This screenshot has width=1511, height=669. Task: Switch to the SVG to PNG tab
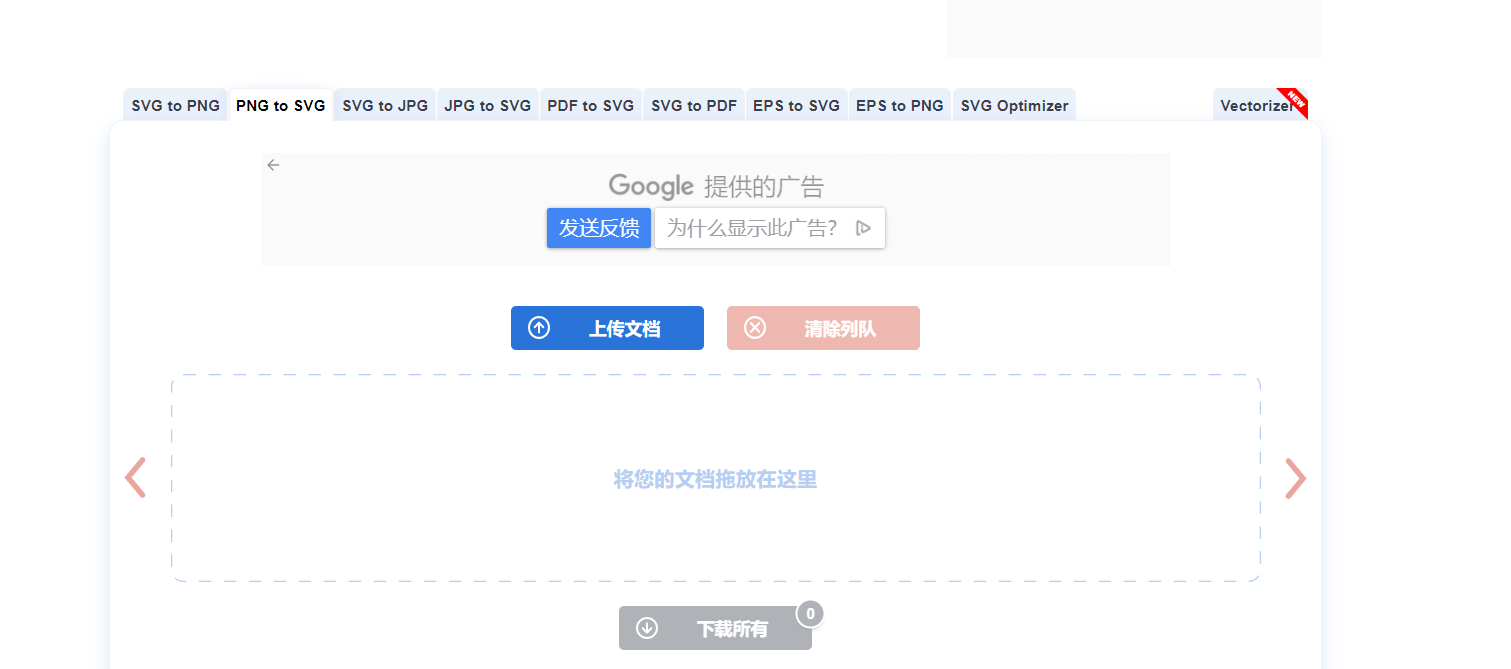tap(174, 104)
